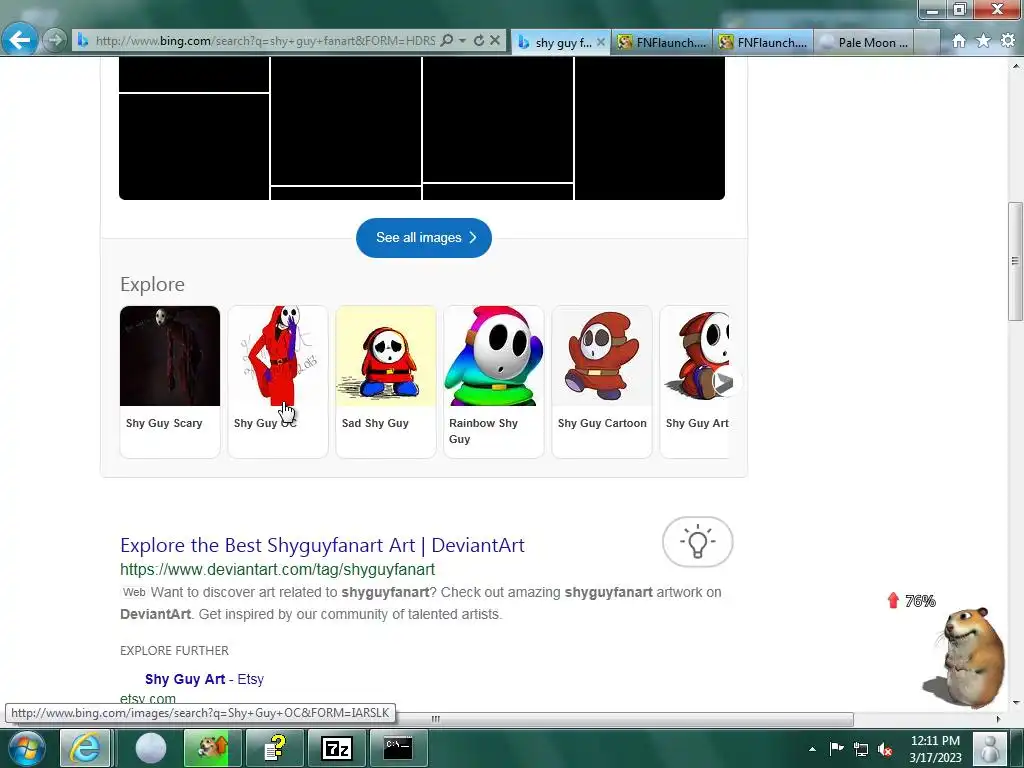Switch to the 'shy guy f...' tab

pyautogui.click(x=560, y=42)
